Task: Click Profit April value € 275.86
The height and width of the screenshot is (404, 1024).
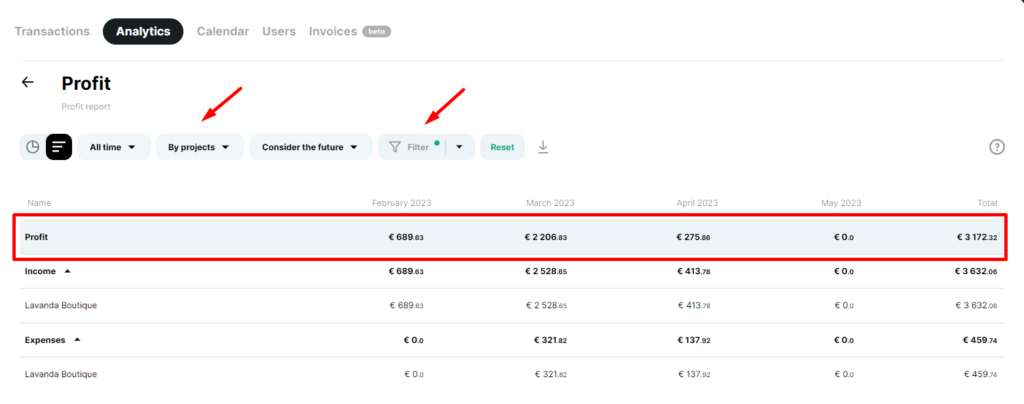Action: click(x=694, y=237)
